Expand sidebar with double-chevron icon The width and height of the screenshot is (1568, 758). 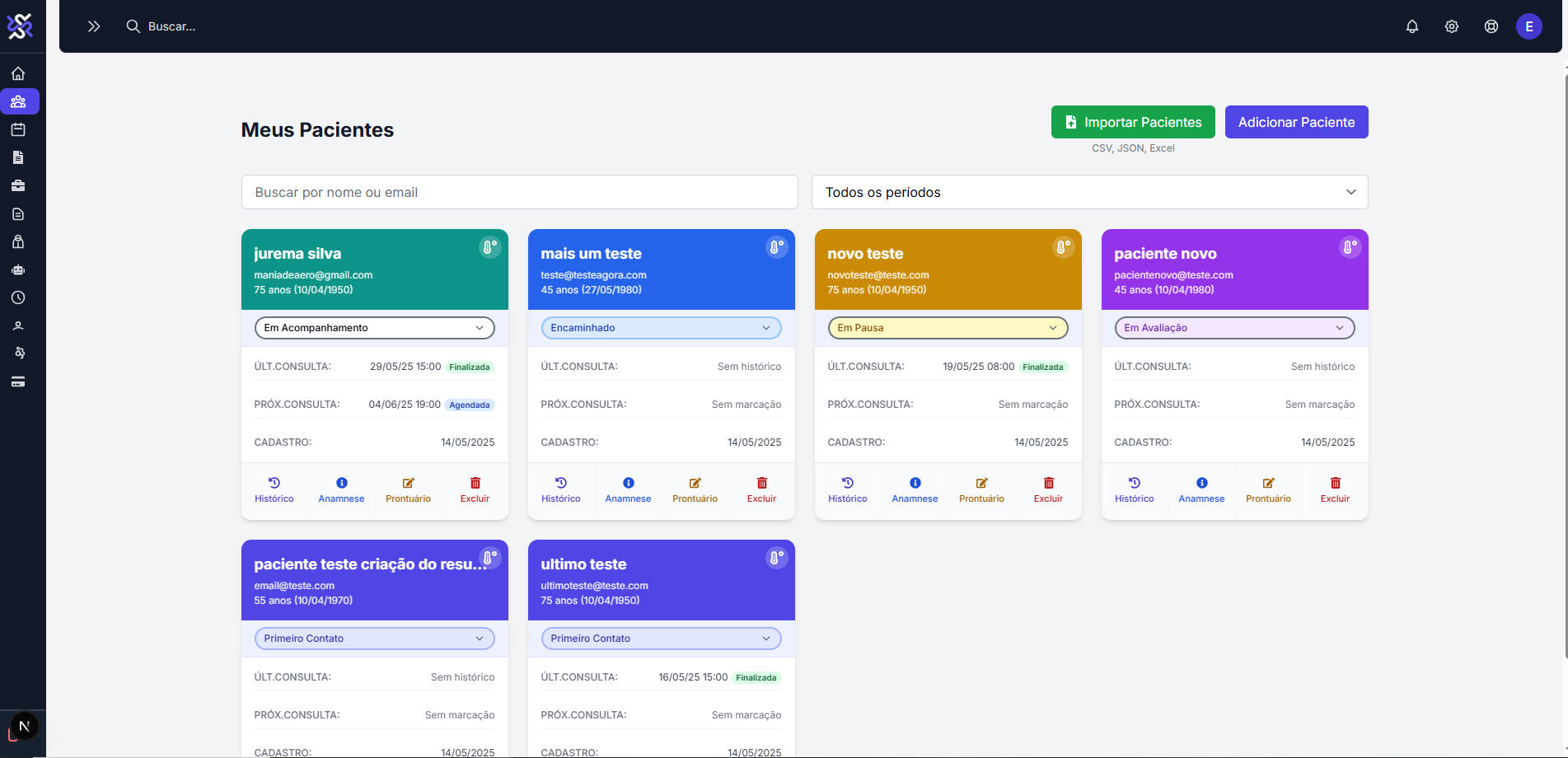click(94, 26)
